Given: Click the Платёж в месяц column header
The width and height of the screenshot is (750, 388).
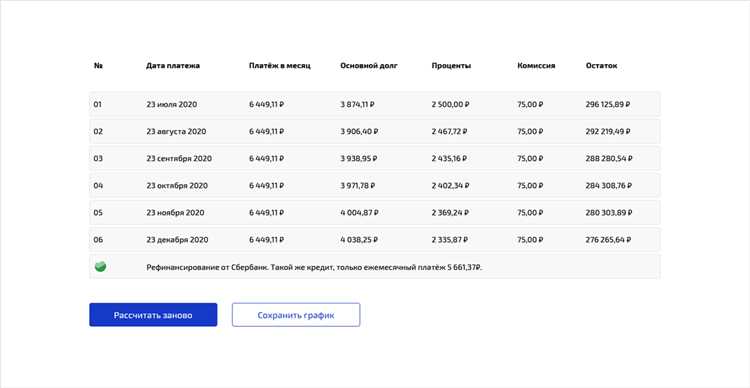Looking at the screenshot, I should coord(280,66).
